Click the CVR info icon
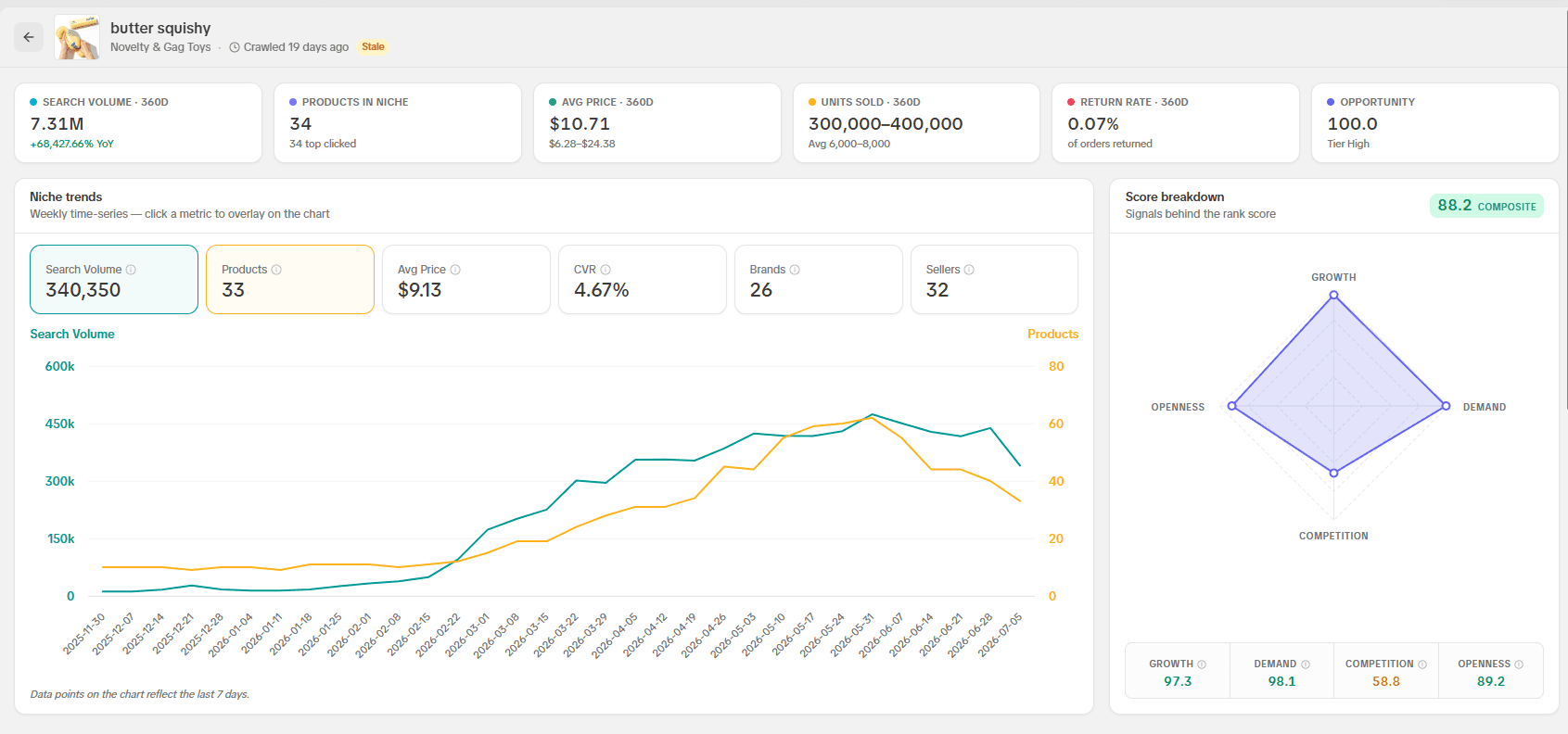The height and width of the screenshot is (734, 1568). (x=606, y=270)
